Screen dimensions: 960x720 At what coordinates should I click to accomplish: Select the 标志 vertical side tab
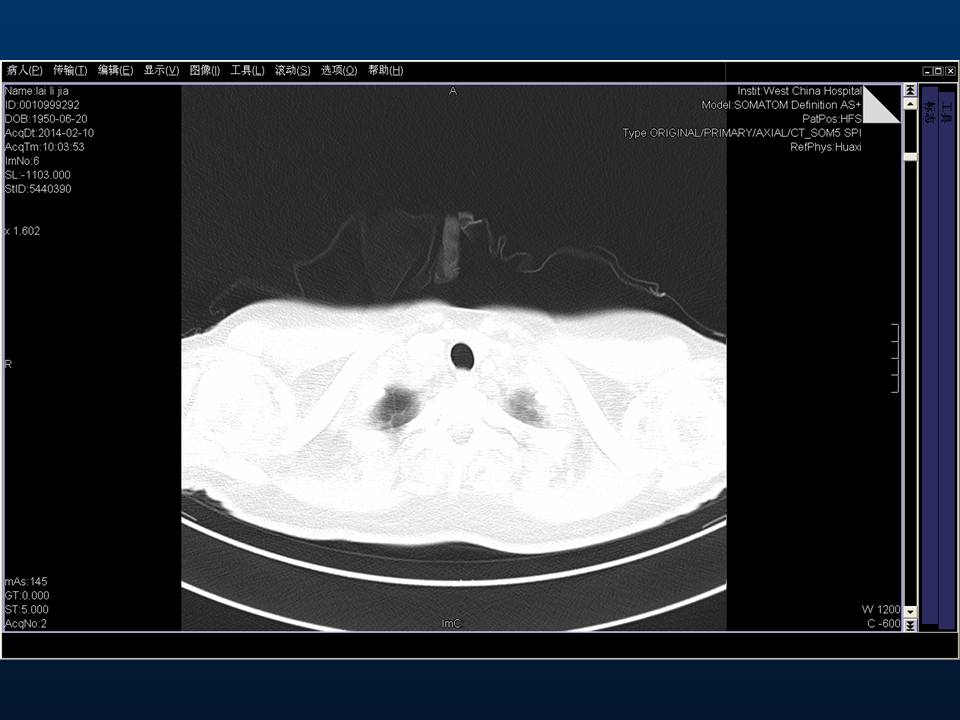[x=930, y=112]
